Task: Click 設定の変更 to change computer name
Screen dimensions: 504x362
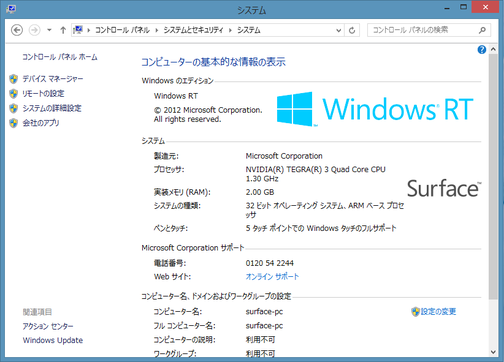Action: [438, 312]
